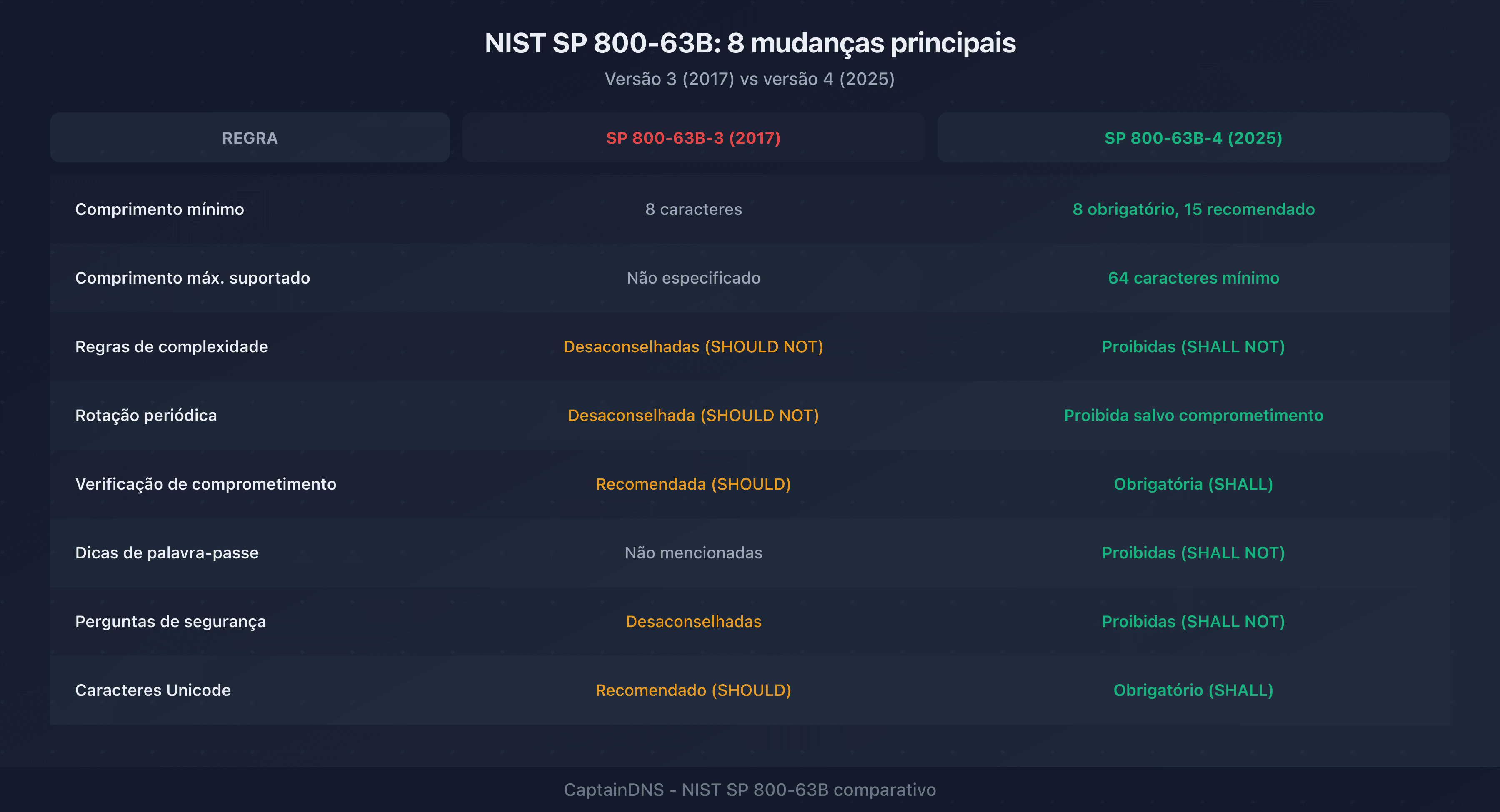Click the 'Não mencionadas' cell
Image resolution: width=1500 pixels, height=812 pixels.
693,553
